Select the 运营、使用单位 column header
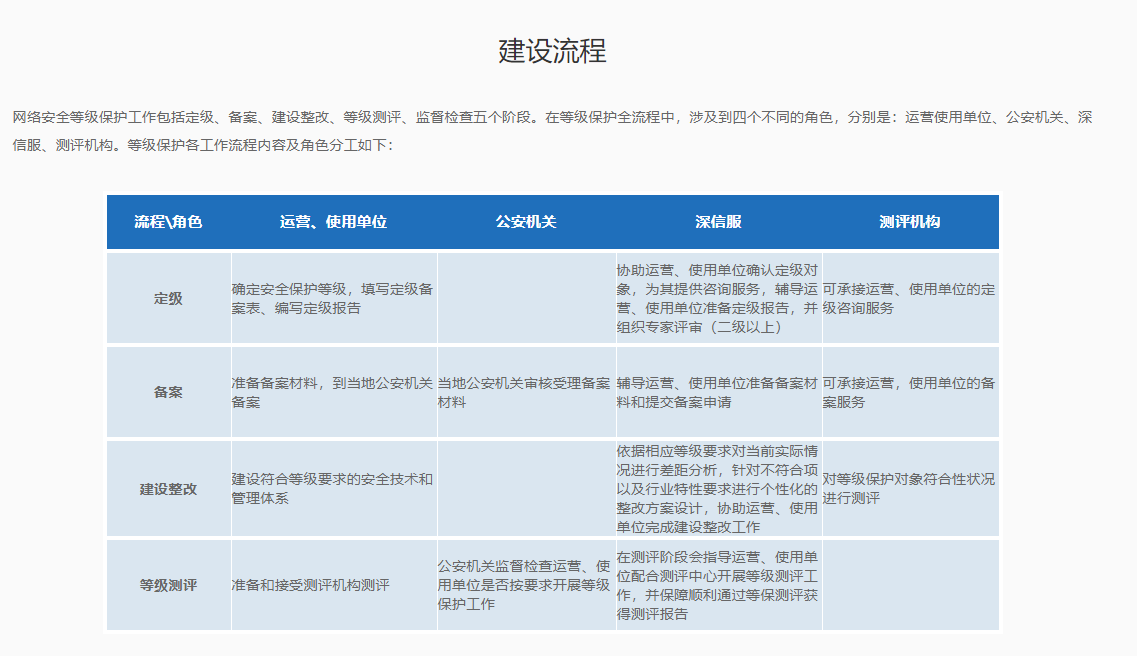 (x=334, y=222)
